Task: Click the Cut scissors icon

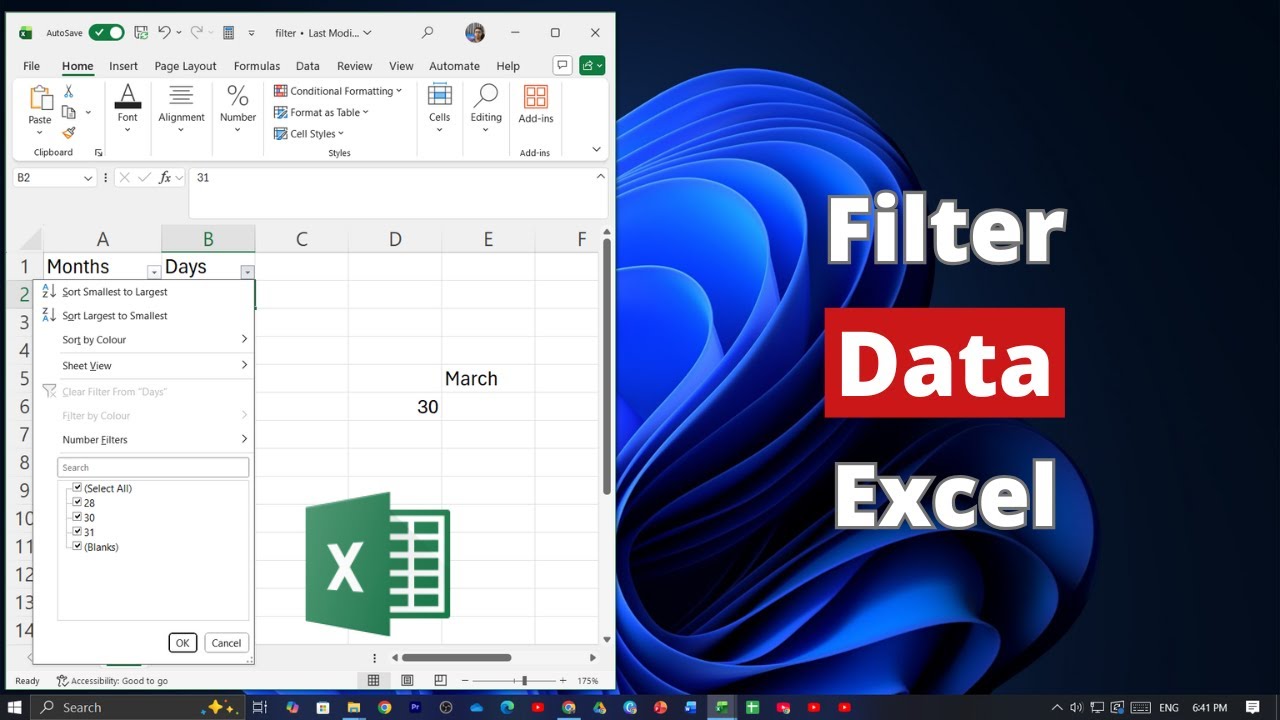Action: tap(69, 91)
